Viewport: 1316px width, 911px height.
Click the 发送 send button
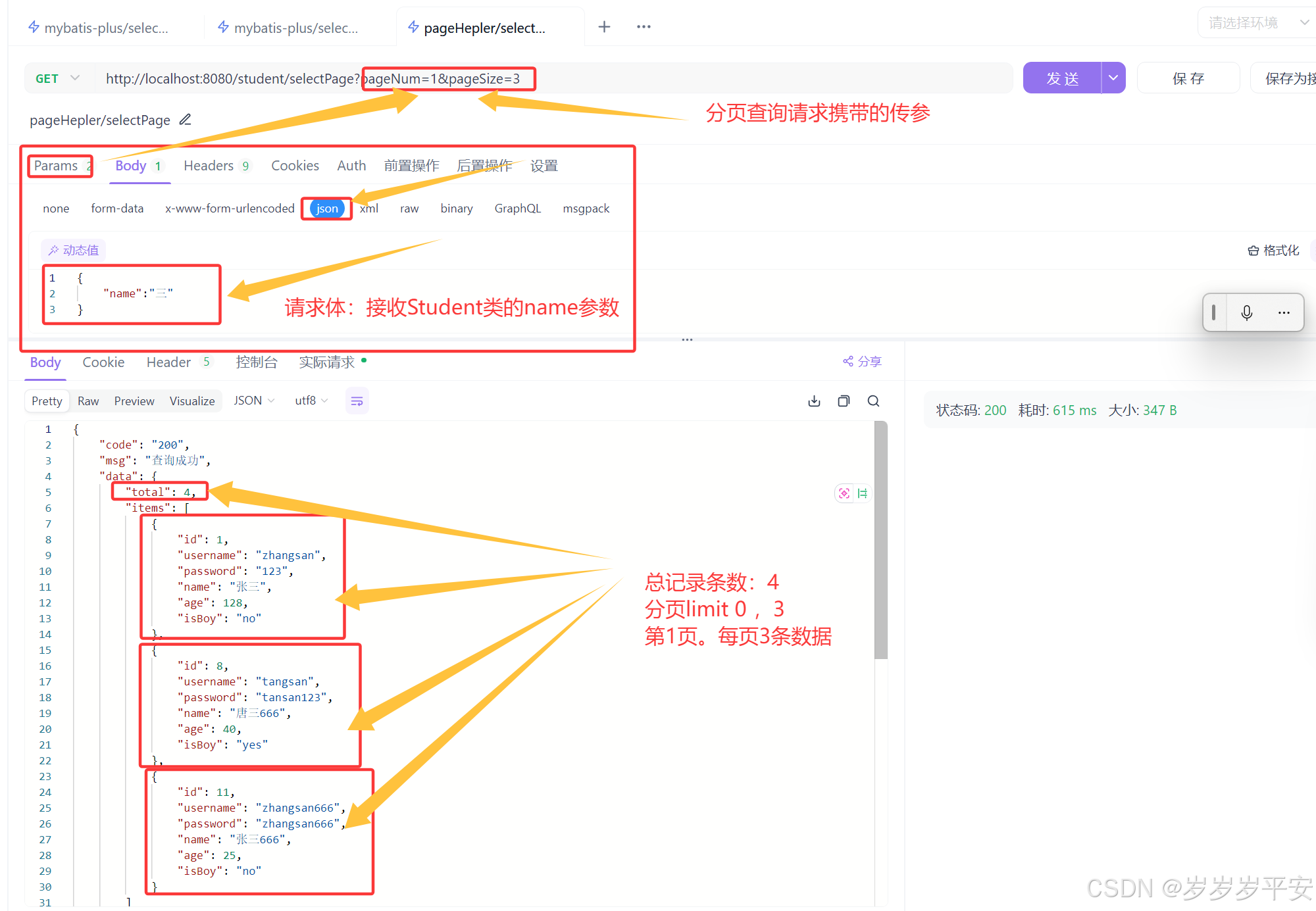coord(1063,78)
